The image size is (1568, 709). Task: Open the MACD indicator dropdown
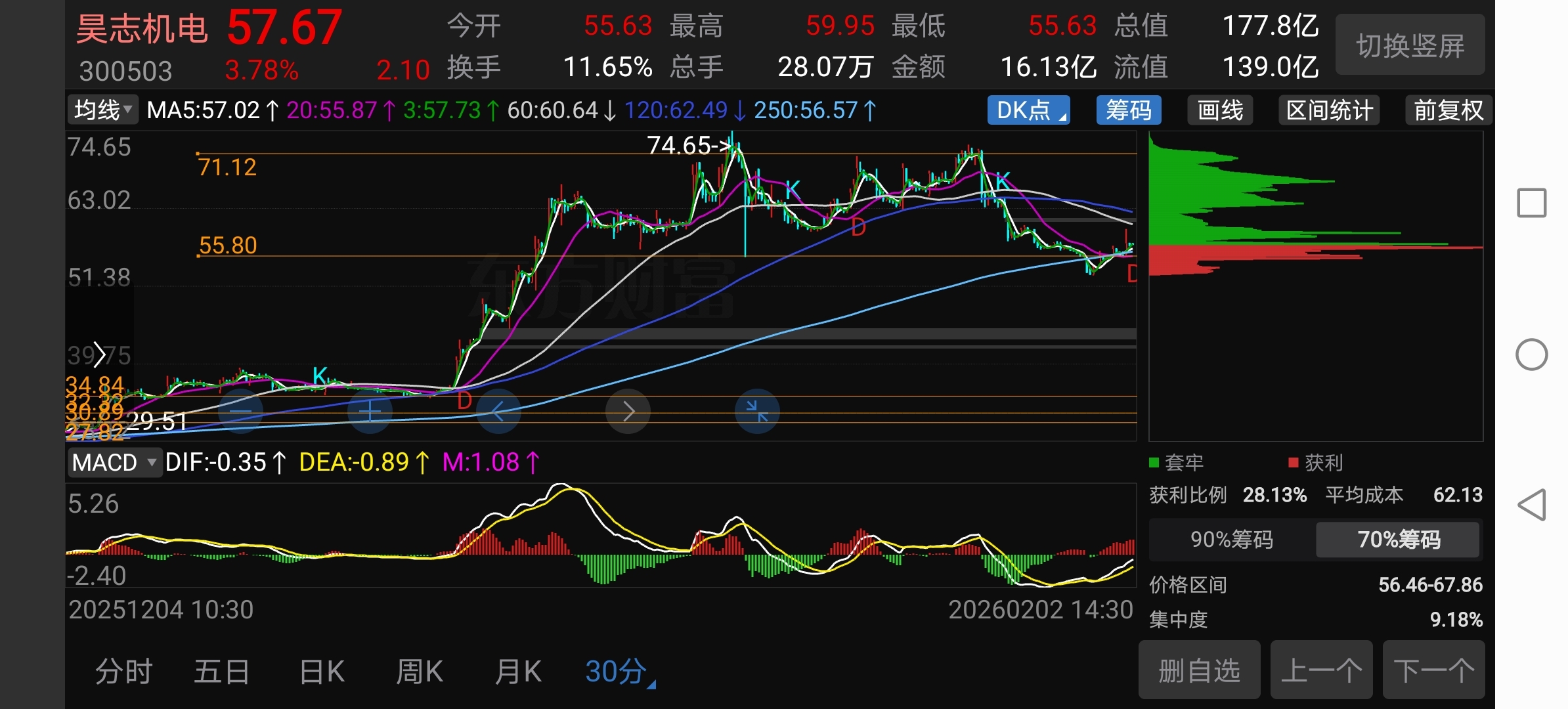coord(114,463)
